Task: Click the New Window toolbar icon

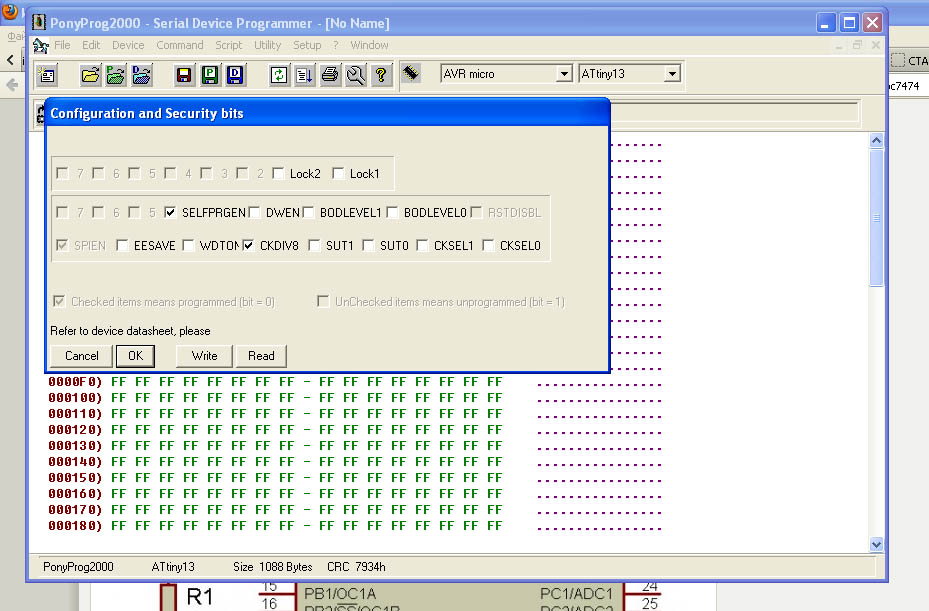Action: [46, 75]
